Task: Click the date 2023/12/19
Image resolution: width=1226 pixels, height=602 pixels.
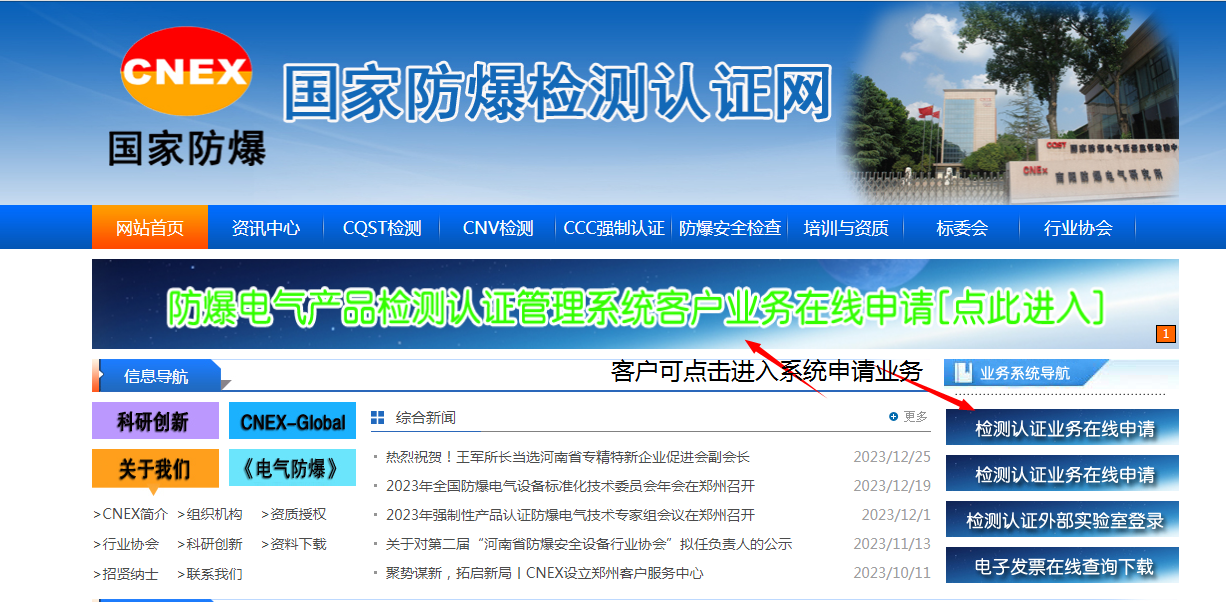Action: pyautogui.click(x=892, y=486)
